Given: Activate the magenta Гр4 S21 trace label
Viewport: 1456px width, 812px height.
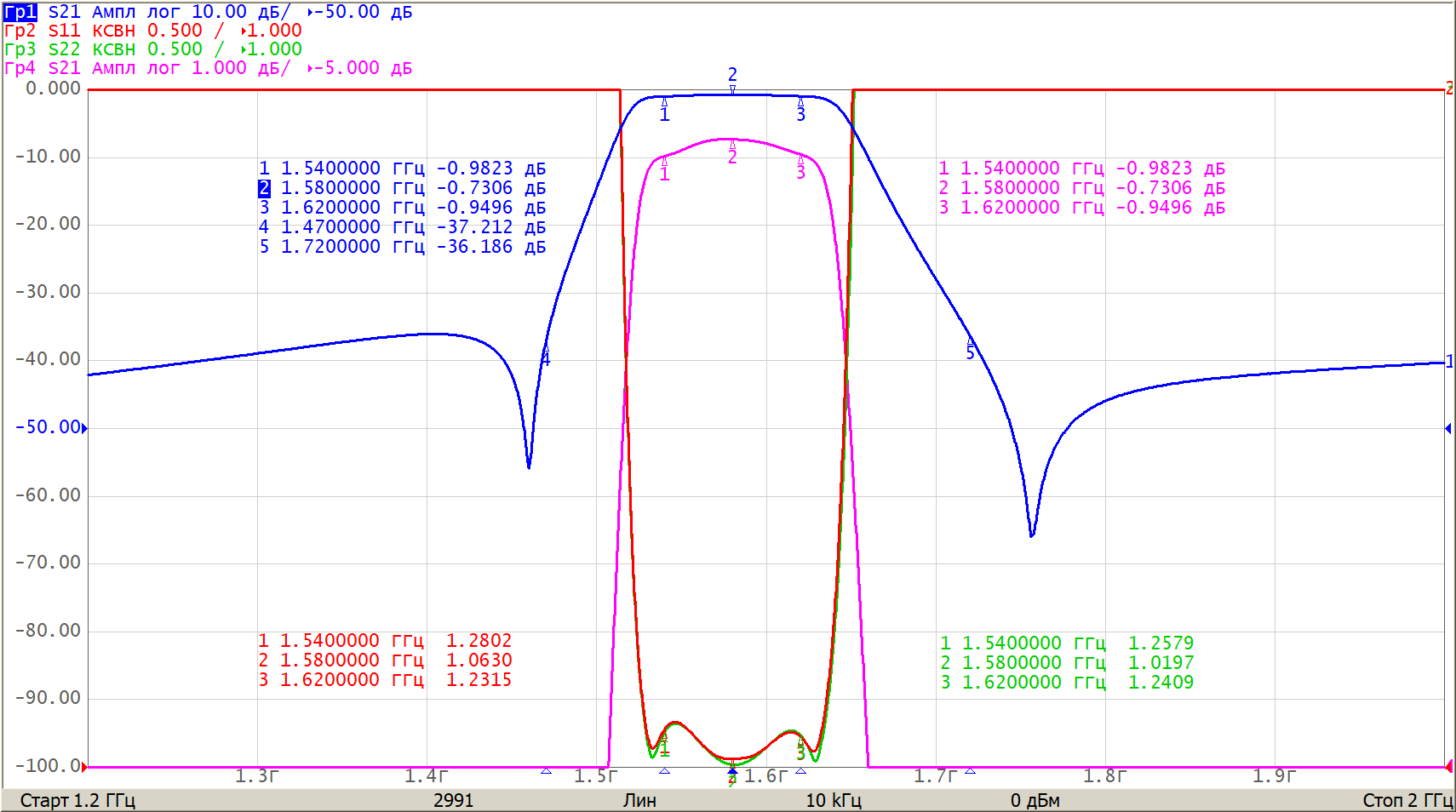Looking at the screenshot, I should click(x=20, y=68).
